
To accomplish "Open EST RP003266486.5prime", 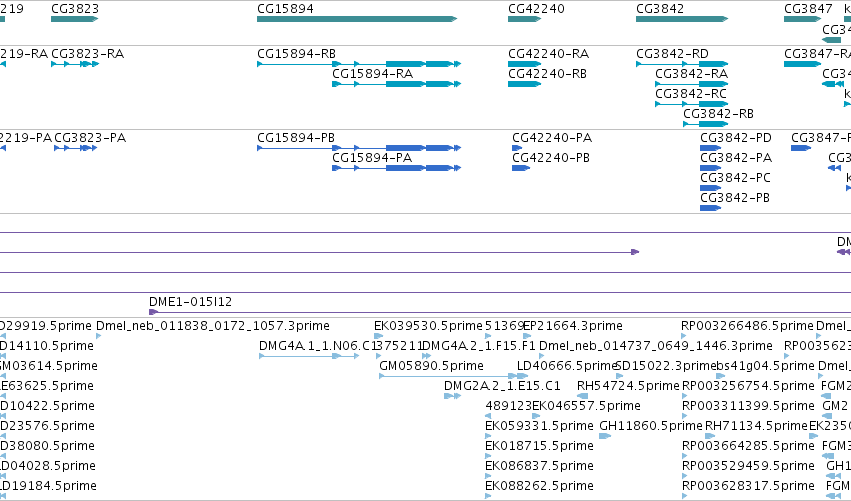I will coord(684,336).
